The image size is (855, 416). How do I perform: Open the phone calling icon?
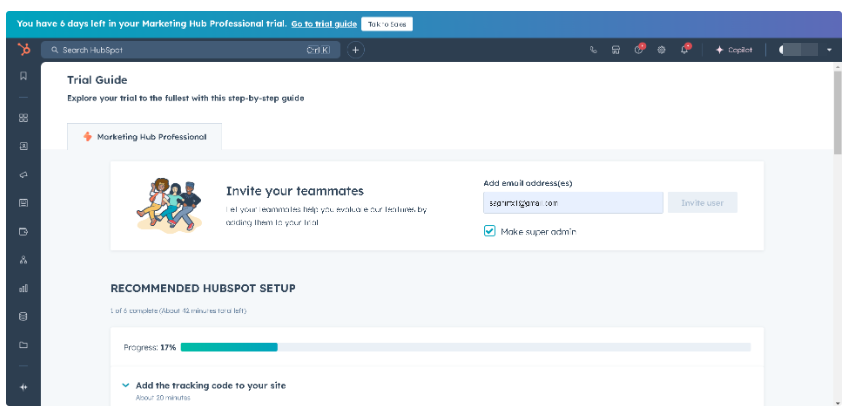point(593,49)
